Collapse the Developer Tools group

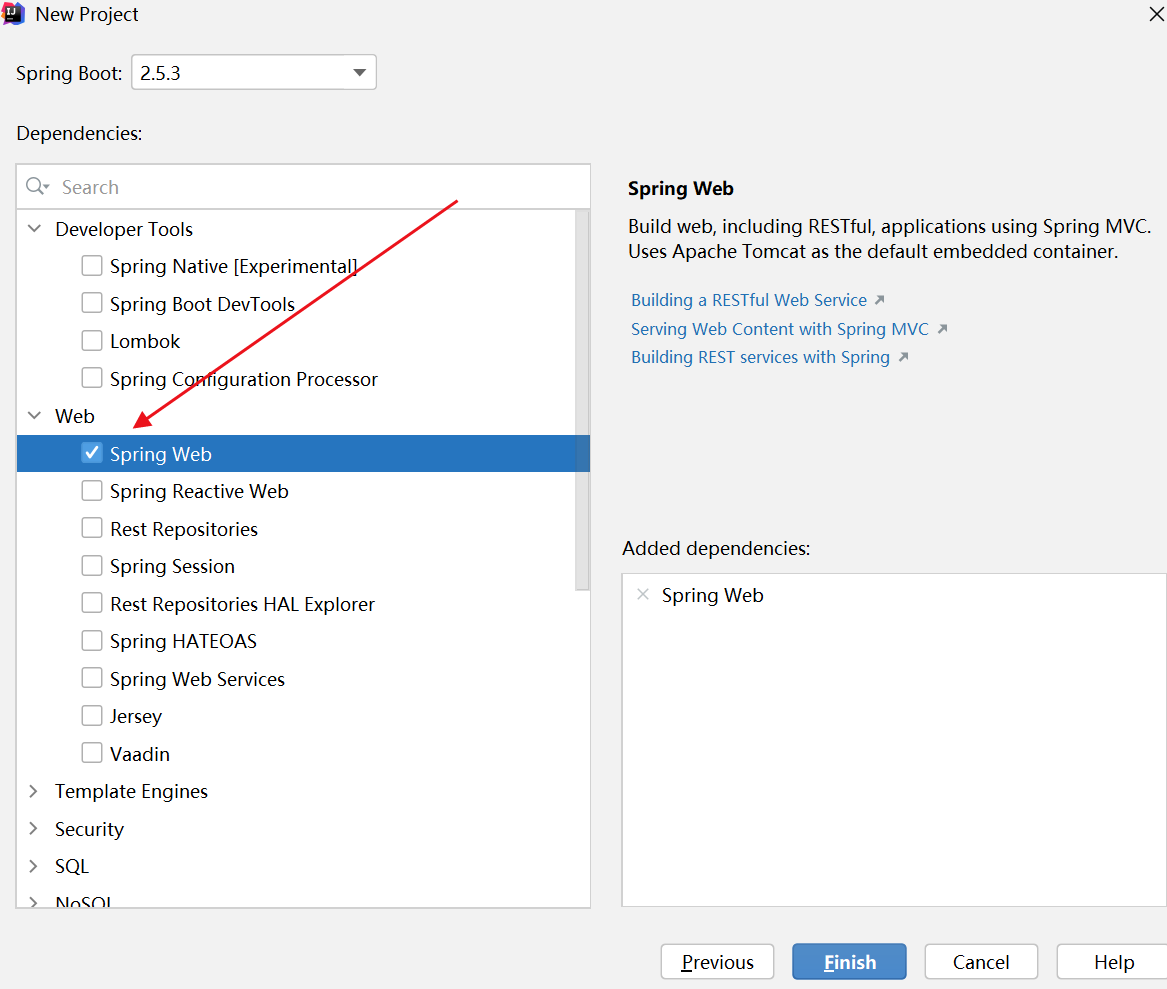pos(35,229)
